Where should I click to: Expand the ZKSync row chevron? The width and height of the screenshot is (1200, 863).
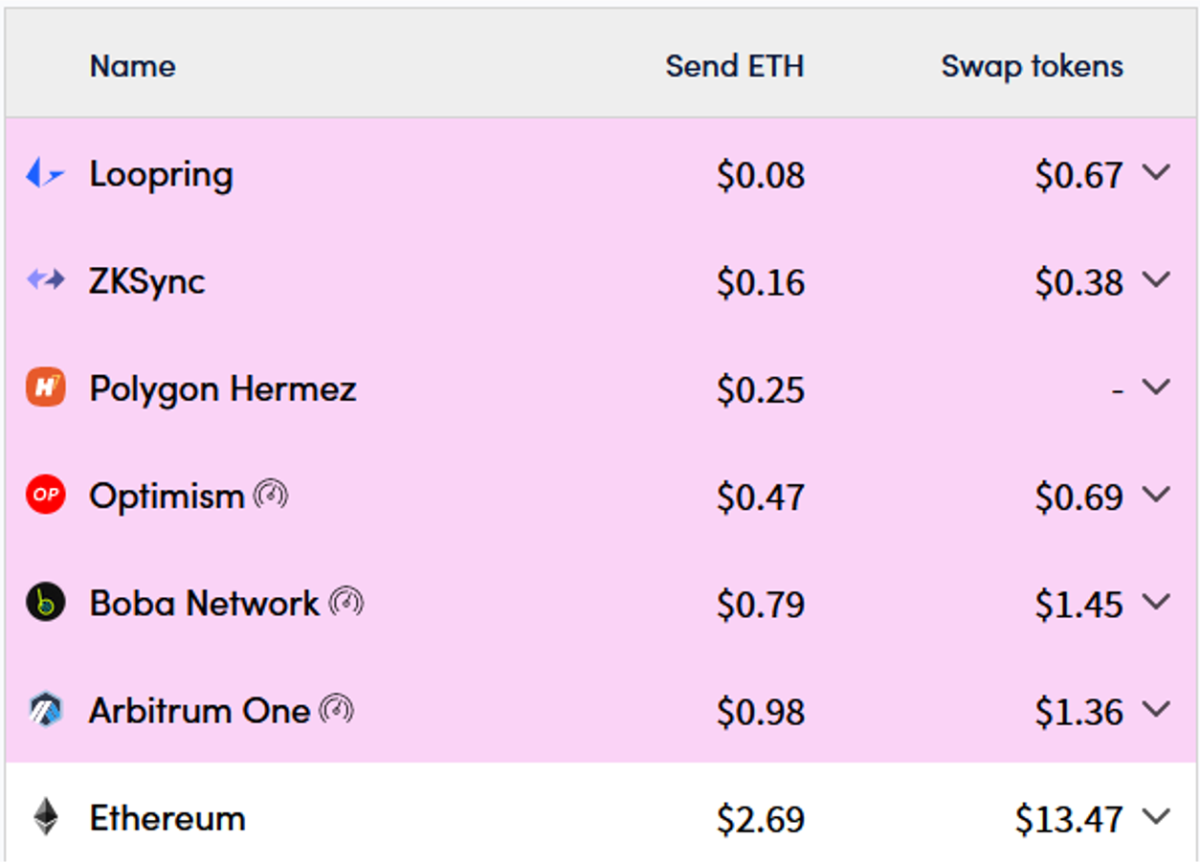(x=1156, y=280)
